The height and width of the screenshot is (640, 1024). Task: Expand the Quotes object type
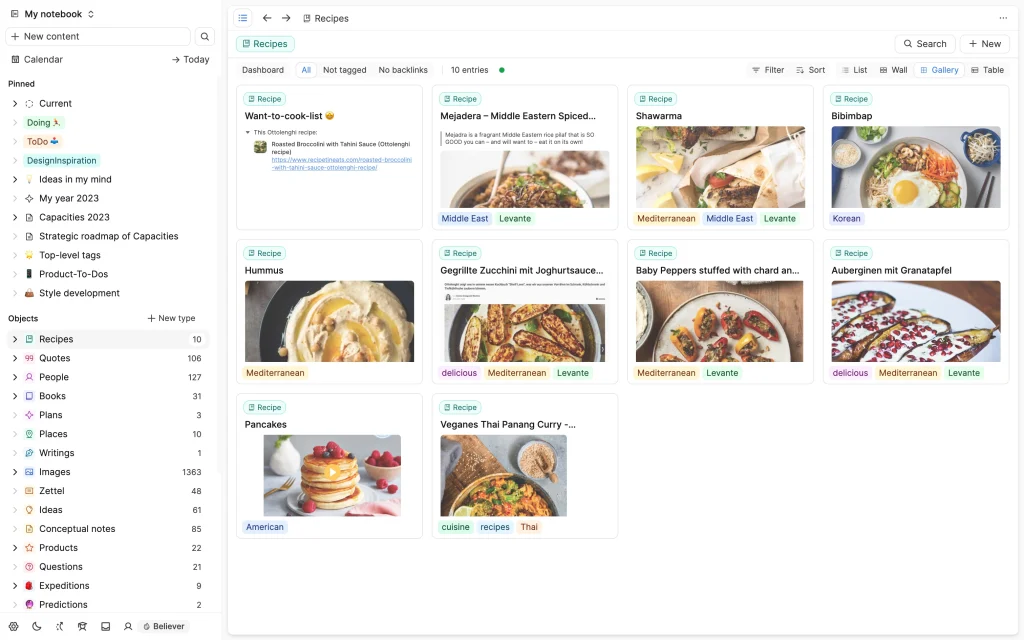coord(15,358)
